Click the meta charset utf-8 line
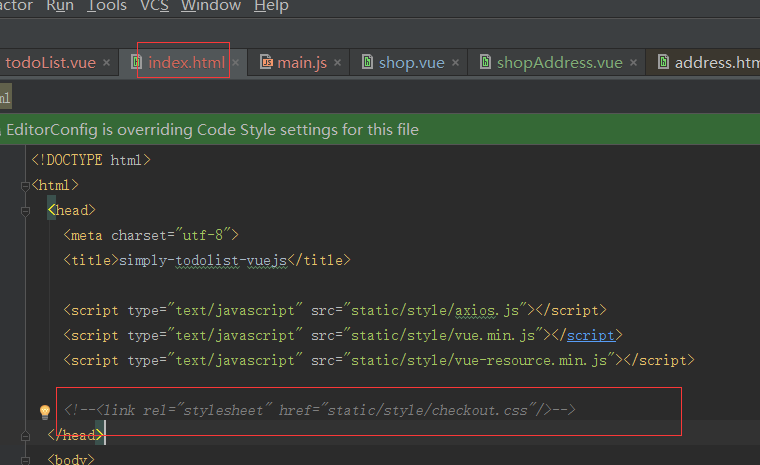This screenshot has height=465, width=760. (x=151, y=235)
